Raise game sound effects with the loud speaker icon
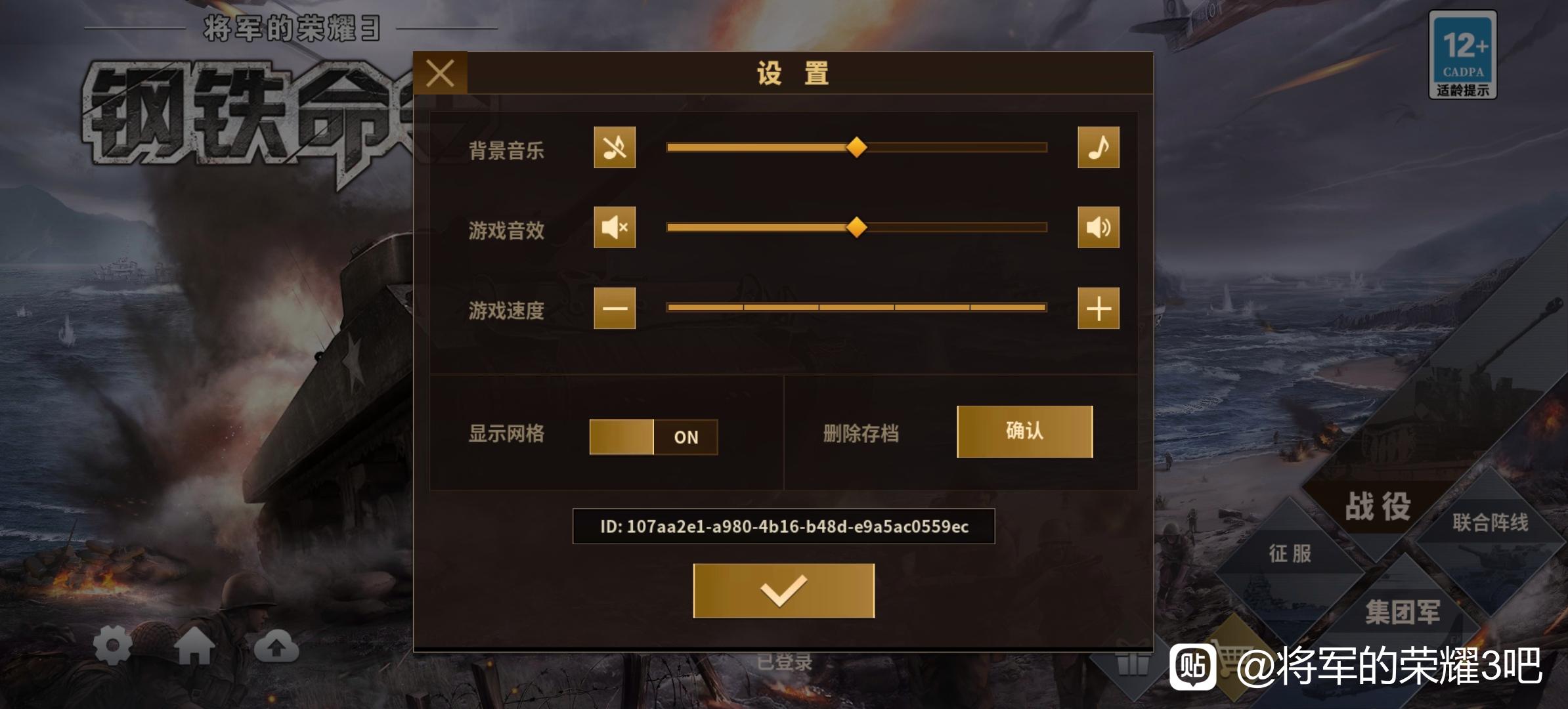 (x=1098, y=227)
